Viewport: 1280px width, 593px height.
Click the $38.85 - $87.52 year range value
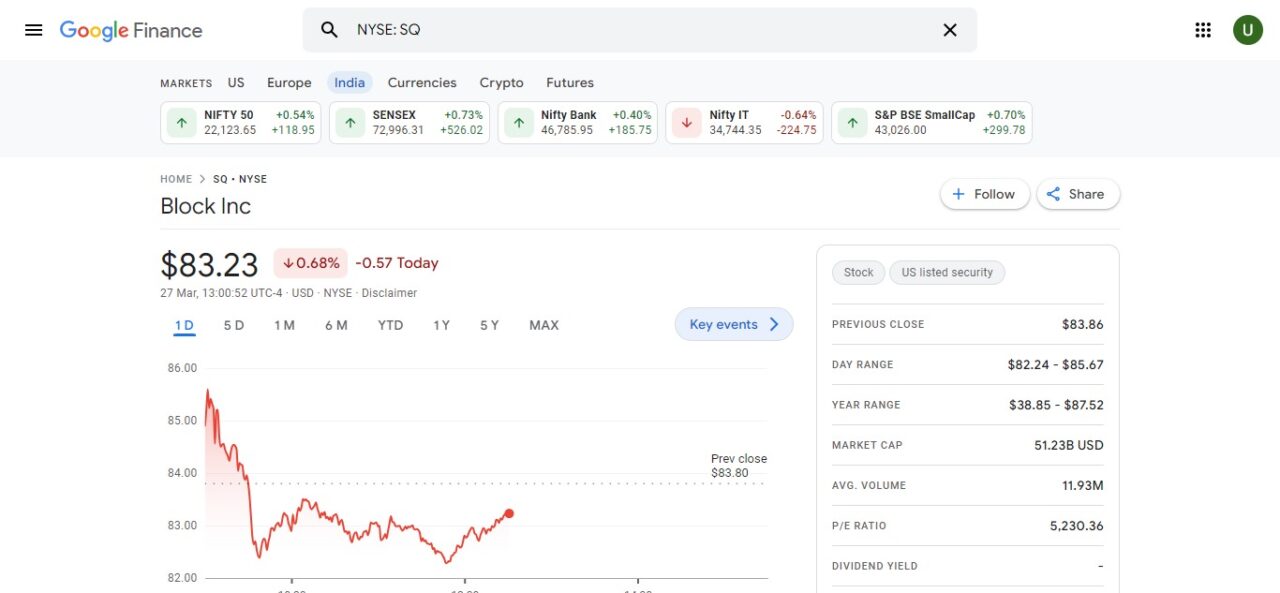[1056, 405]
